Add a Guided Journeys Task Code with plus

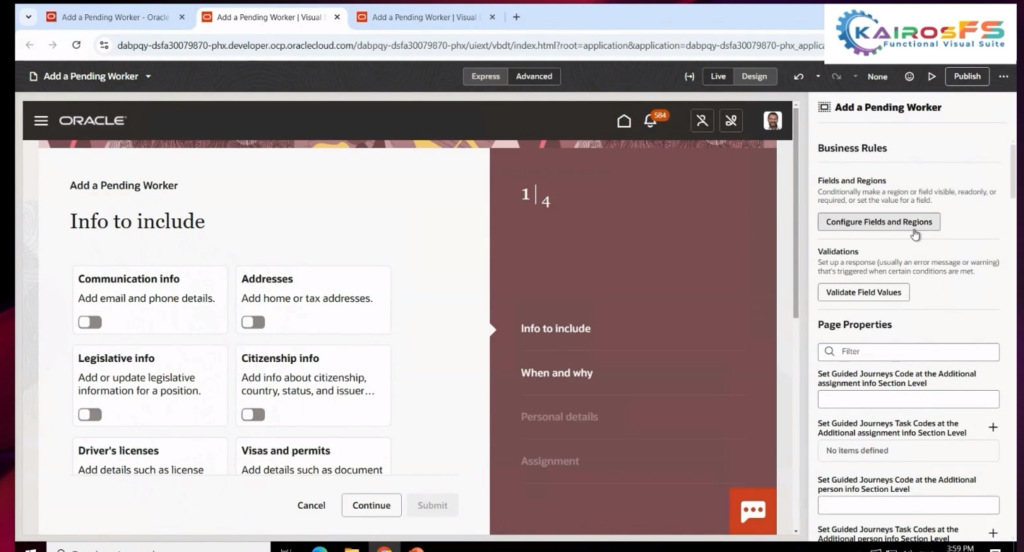click(993, 427)
